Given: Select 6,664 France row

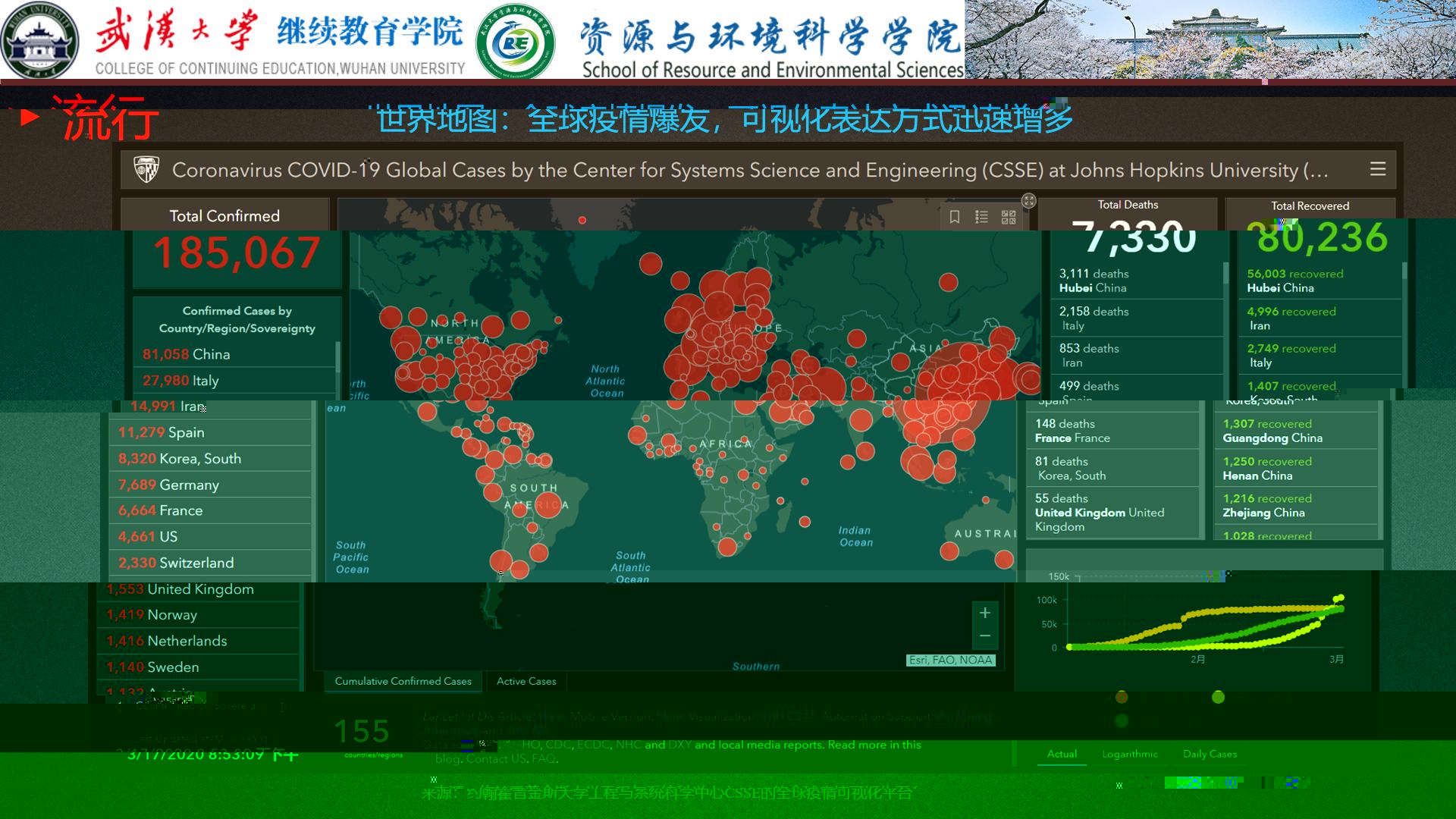Looking at the screenshot, I should click(x=211, y=510).
